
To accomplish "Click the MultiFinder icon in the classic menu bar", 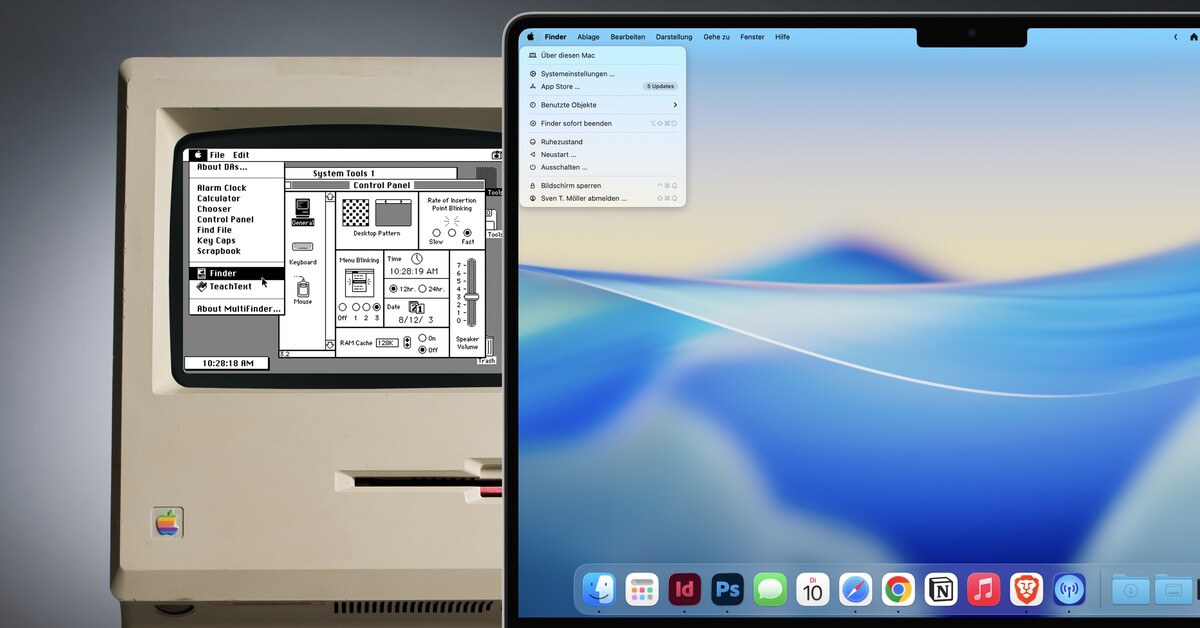I will 496,155.
